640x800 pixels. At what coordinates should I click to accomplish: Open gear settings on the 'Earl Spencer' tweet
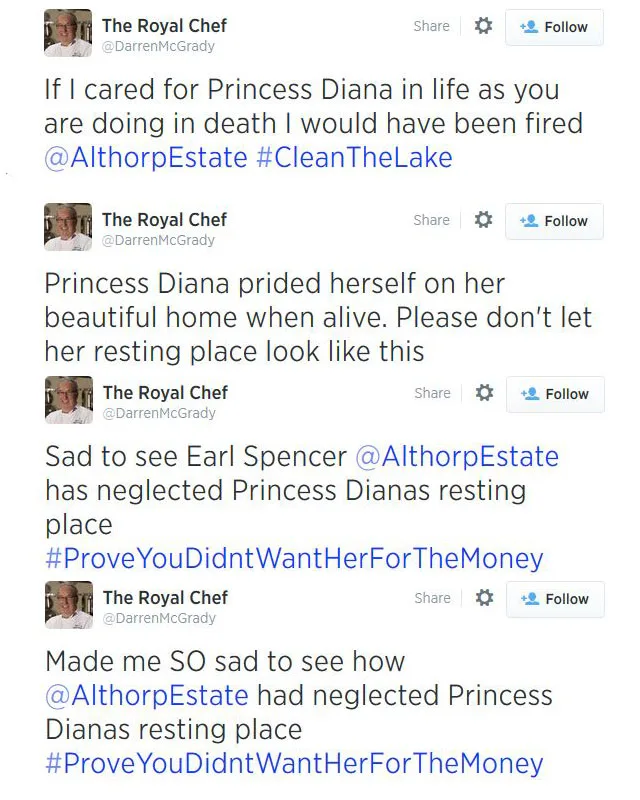click(x=484, y=393)
